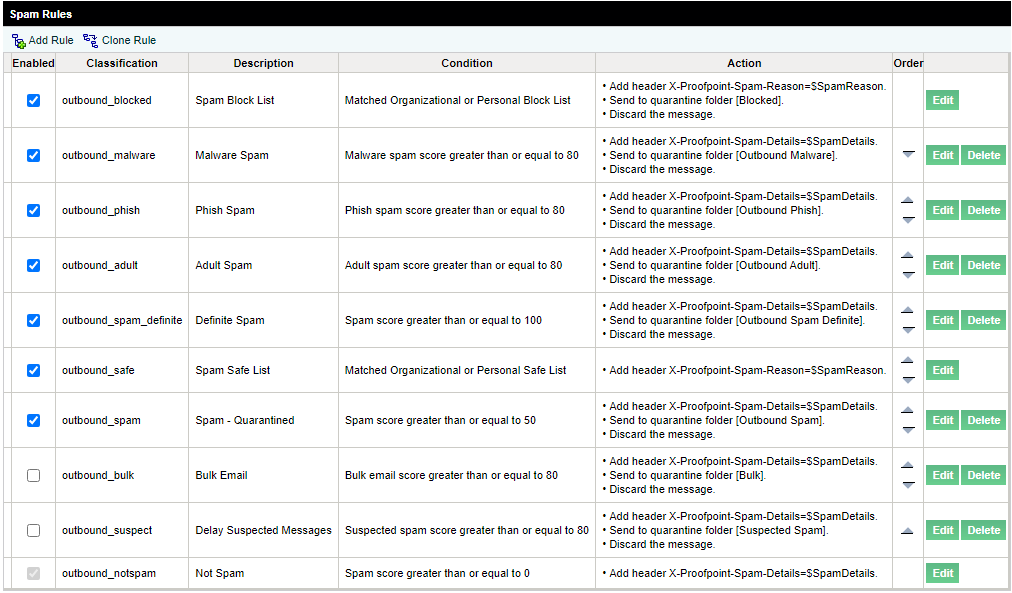
Task: Edit the outbound_blocked rule
Action: (x=942, y=100)
